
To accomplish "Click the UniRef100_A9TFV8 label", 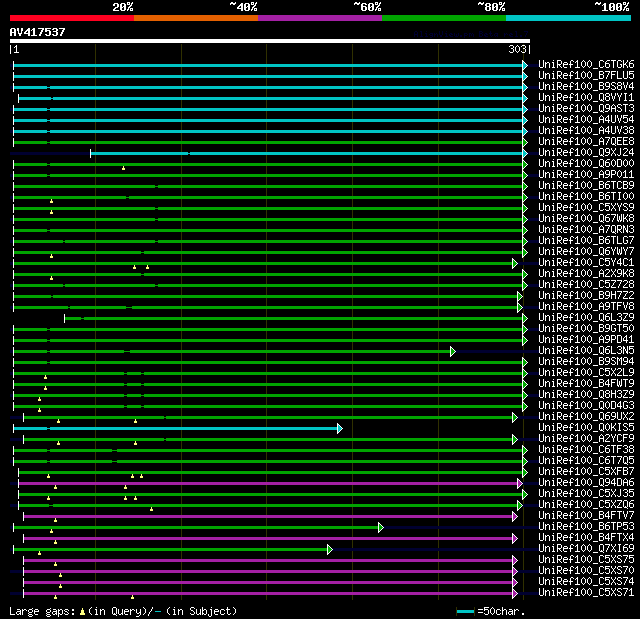I will (x=586, y=307).
